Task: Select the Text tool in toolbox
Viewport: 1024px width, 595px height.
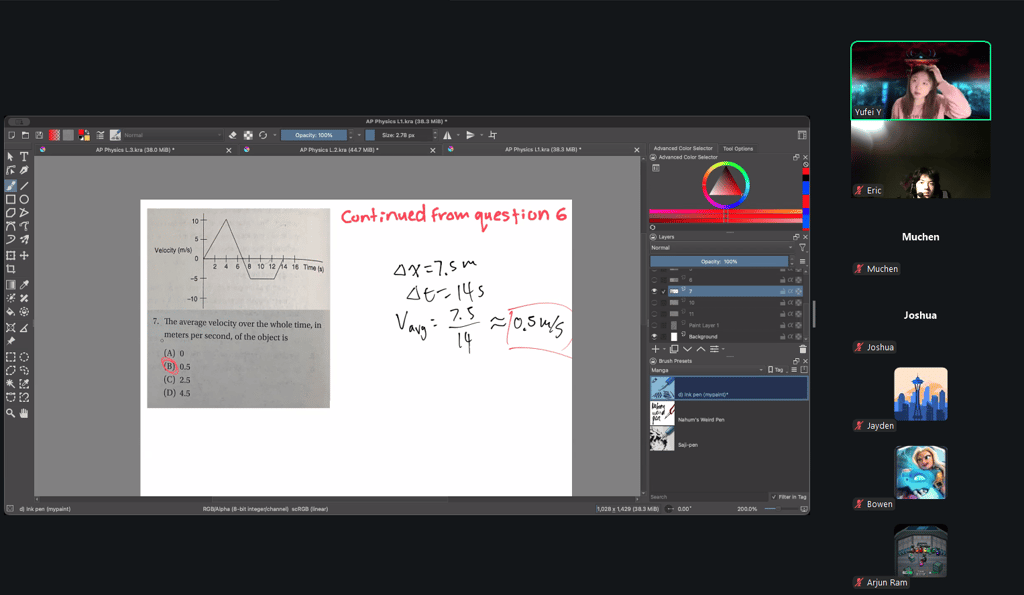Action: point(24,157)
